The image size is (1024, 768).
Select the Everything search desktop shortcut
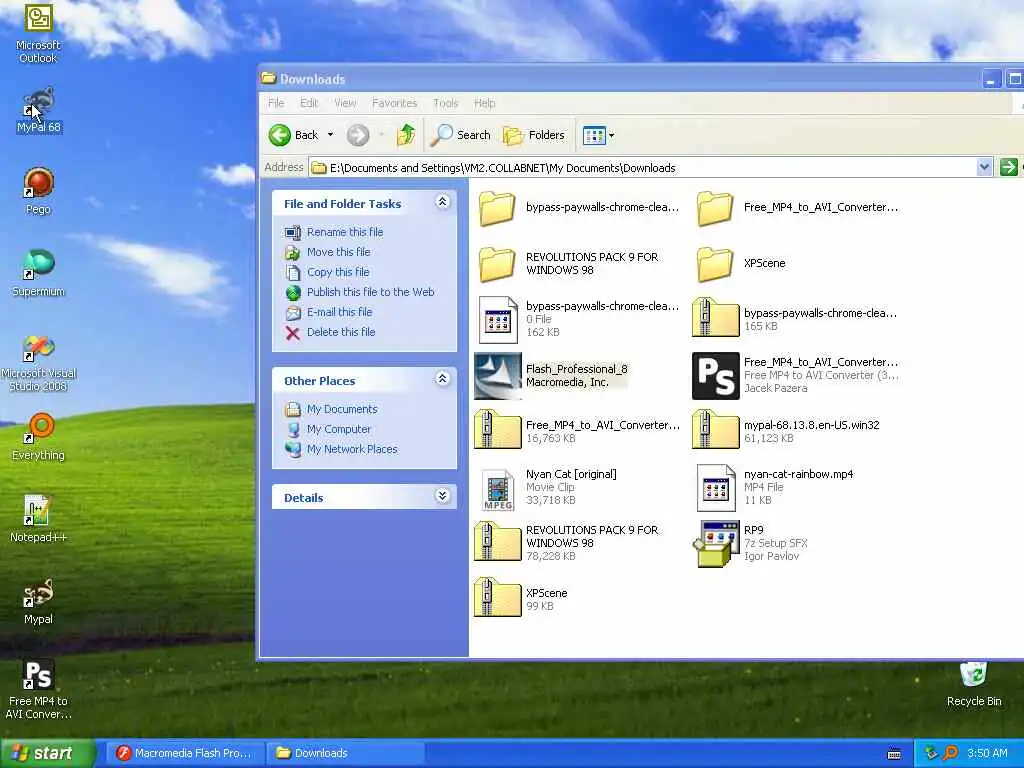point(38,436)
